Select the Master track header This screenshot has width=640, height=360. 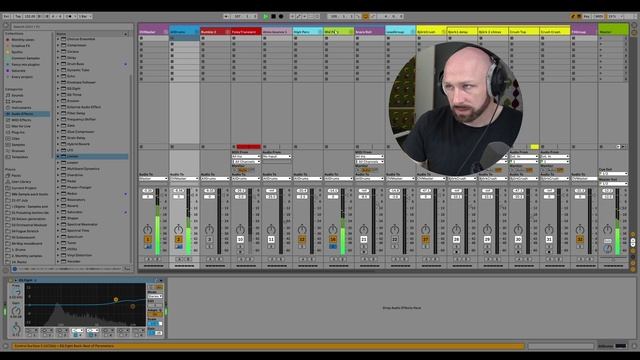(x=613, y=31)
